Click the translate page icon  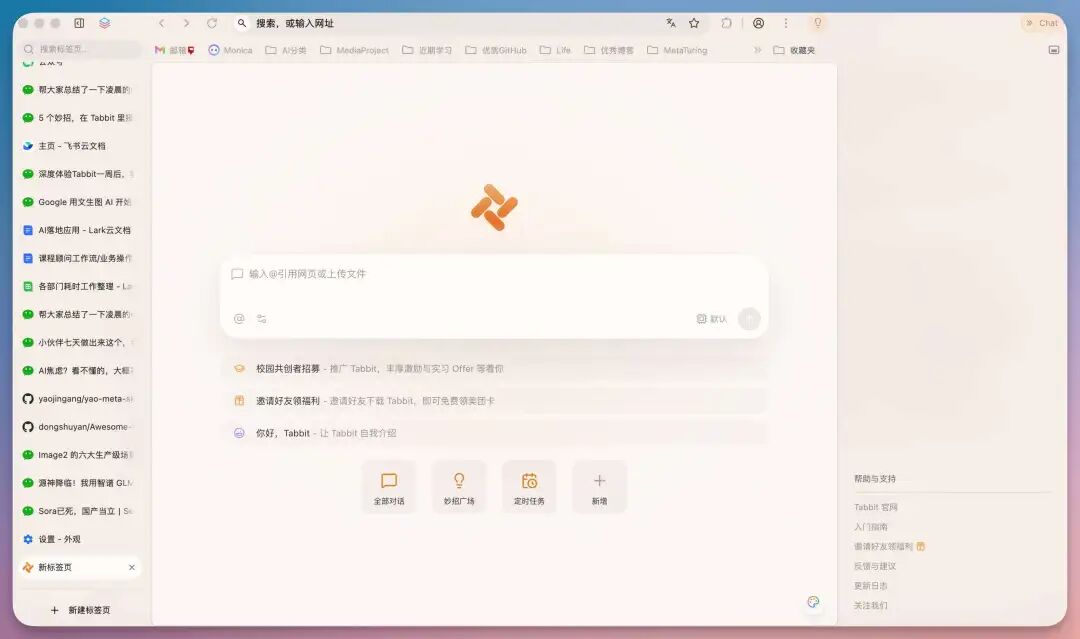671,23
